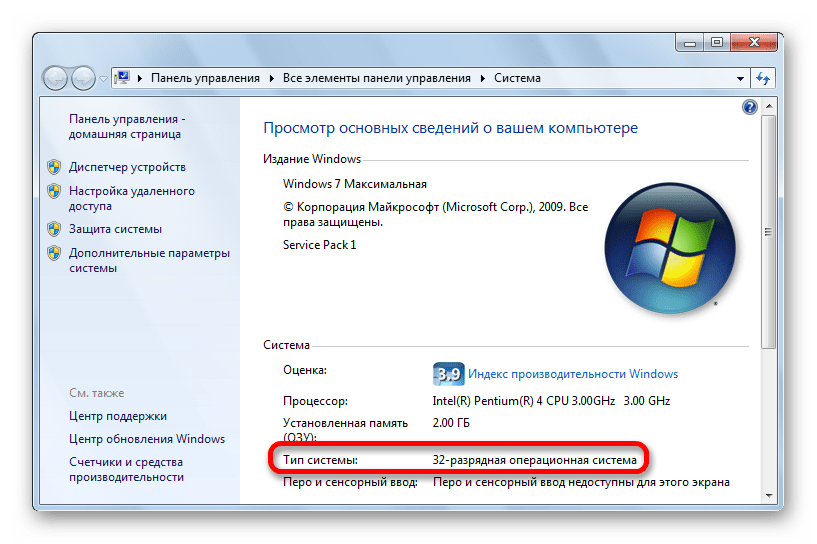Go to Панель управления in the breadcrumb

coord(204,78)
